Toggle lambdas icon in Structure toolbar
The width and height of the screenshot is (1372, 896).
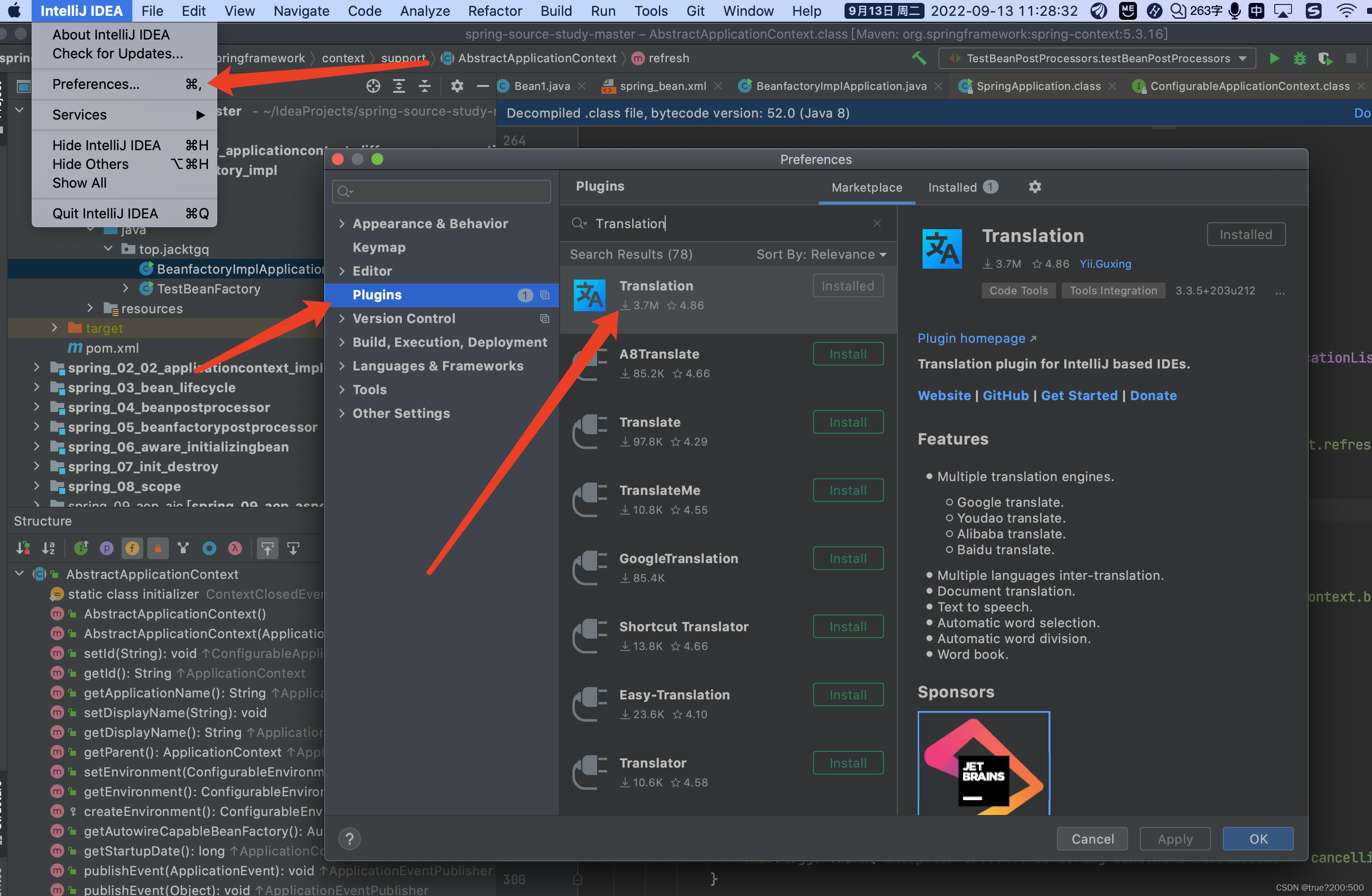pos(235,548)
